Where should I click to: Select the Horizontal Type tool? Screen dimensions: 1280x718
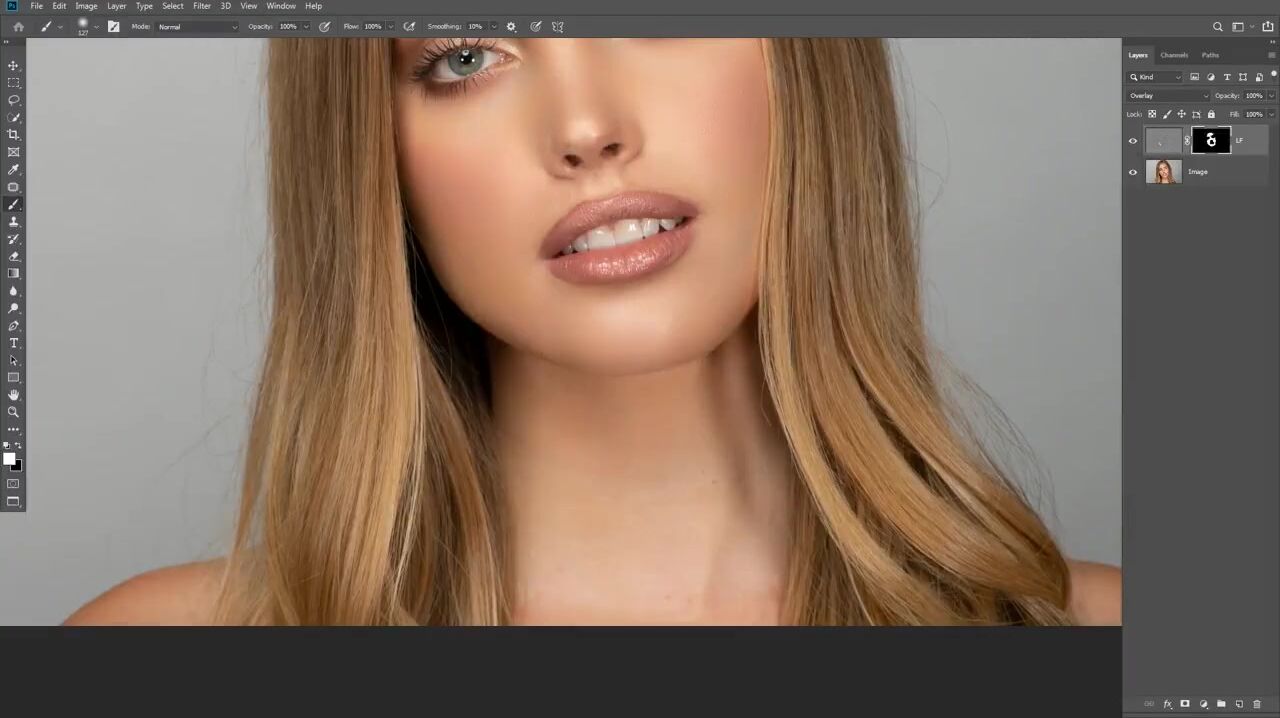[14, 343]
